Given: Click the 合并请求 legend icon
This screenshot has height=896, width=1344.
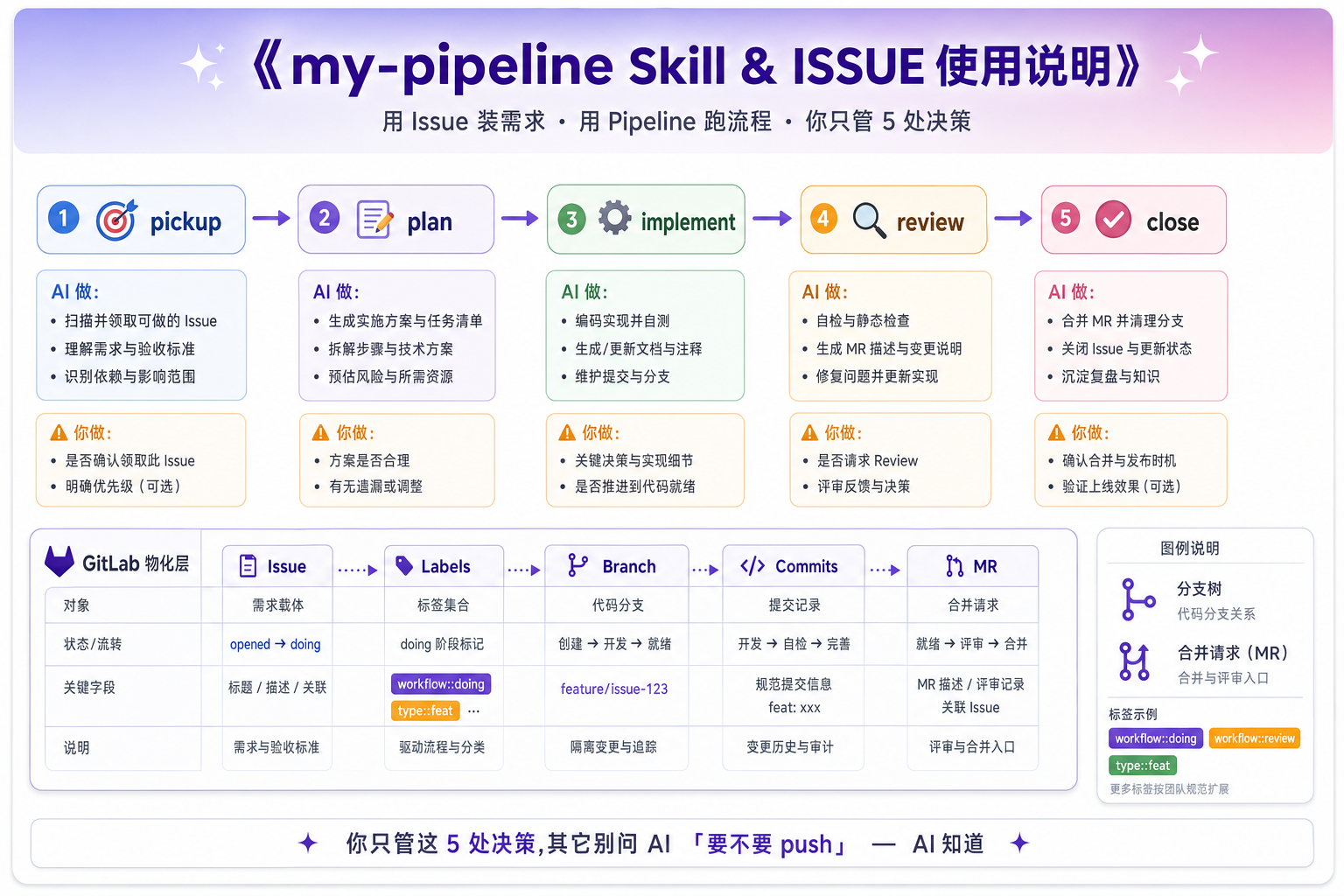Looking at the screenshot, I should [1135, 661].
